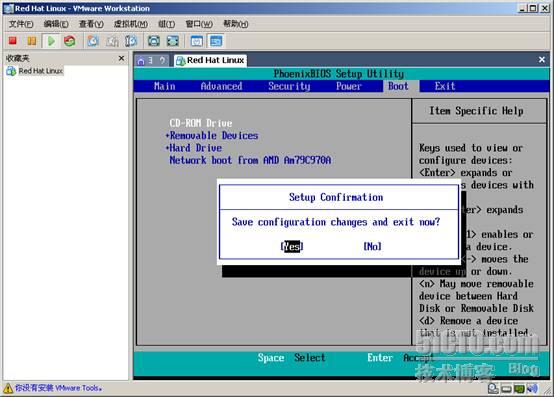Open the 帮助(H) menu
This screenshot has width=554, height=397.
tap(235, 24)
